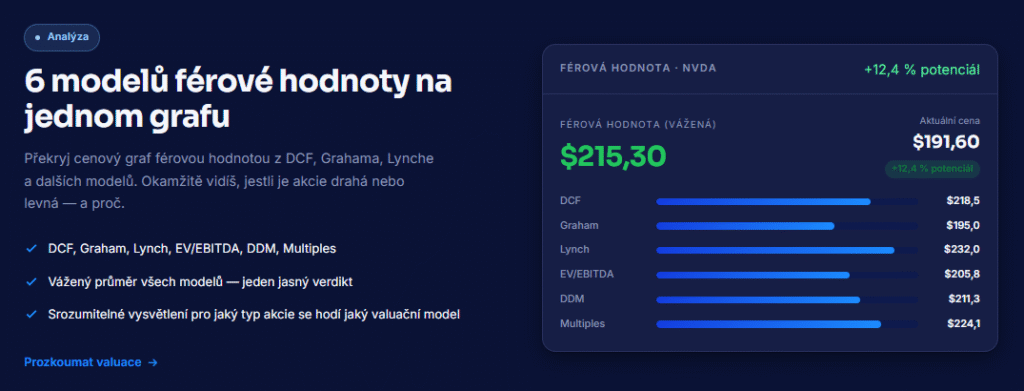Click the Analýza badge dot icon
Viewport: 1024px width, 391px height.
click(x=37, y=37)
